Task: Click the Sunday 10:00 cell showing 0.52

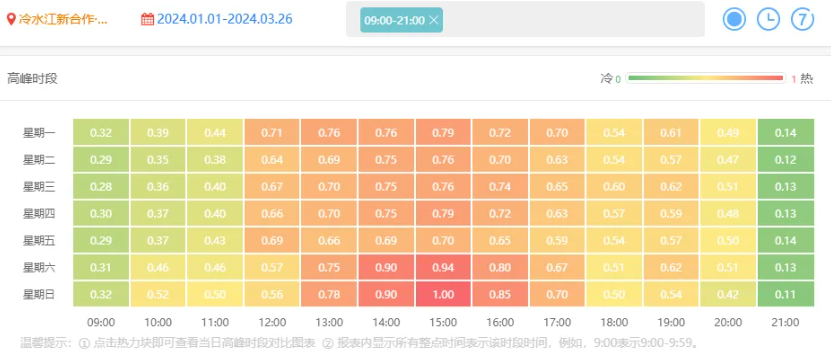Action: pos(158,294)
